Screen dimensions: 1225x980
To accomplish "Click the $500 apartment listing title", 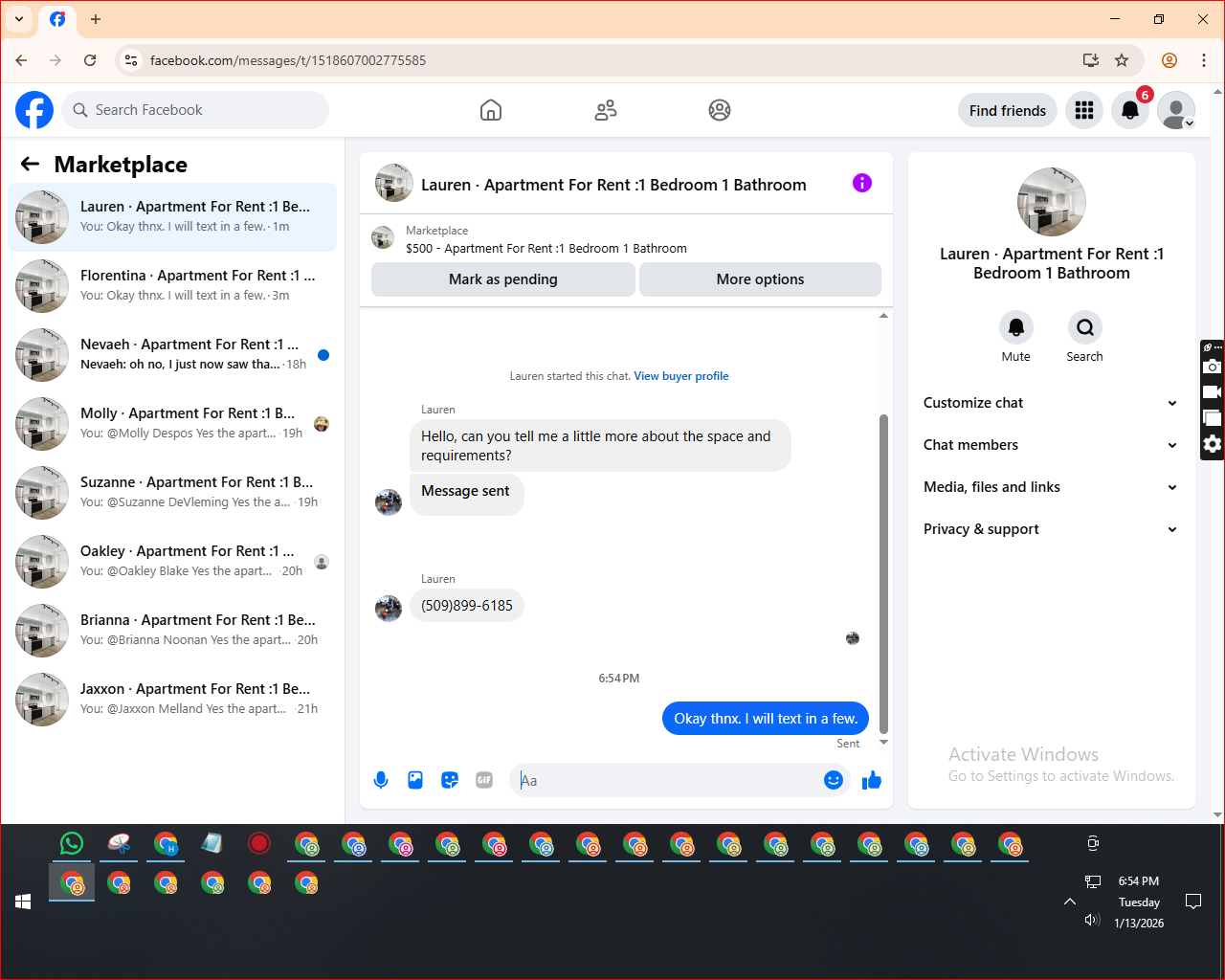I will pos(546,249).
